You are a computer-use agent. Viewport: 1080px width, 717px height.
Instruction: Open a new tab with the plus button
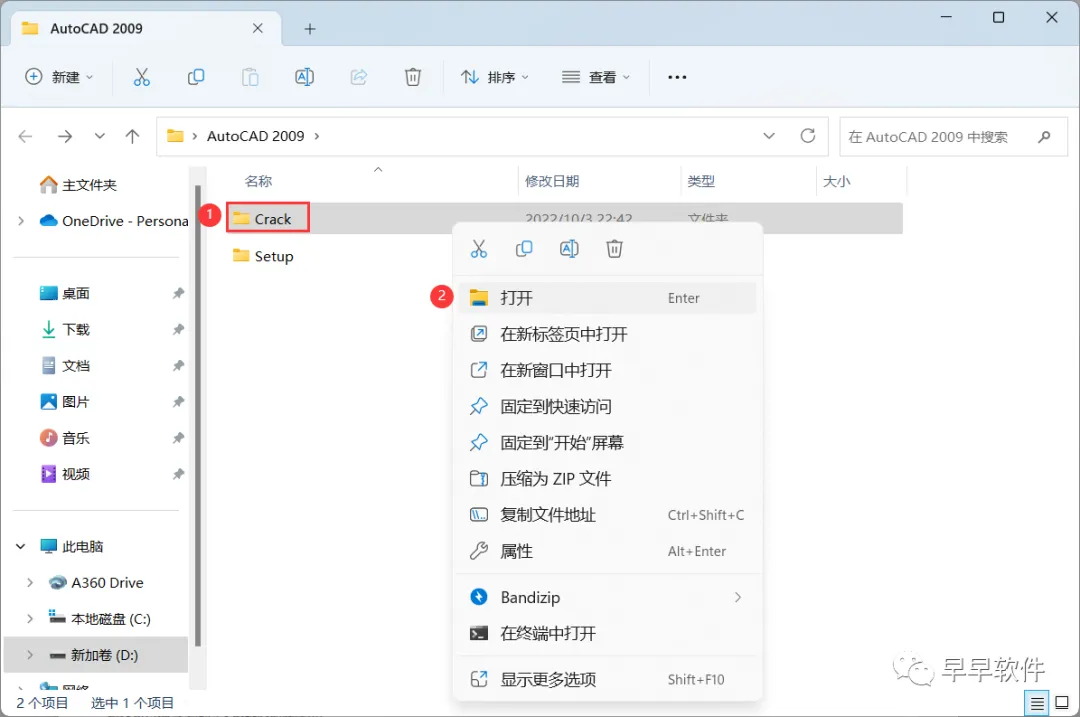(310, 29)
